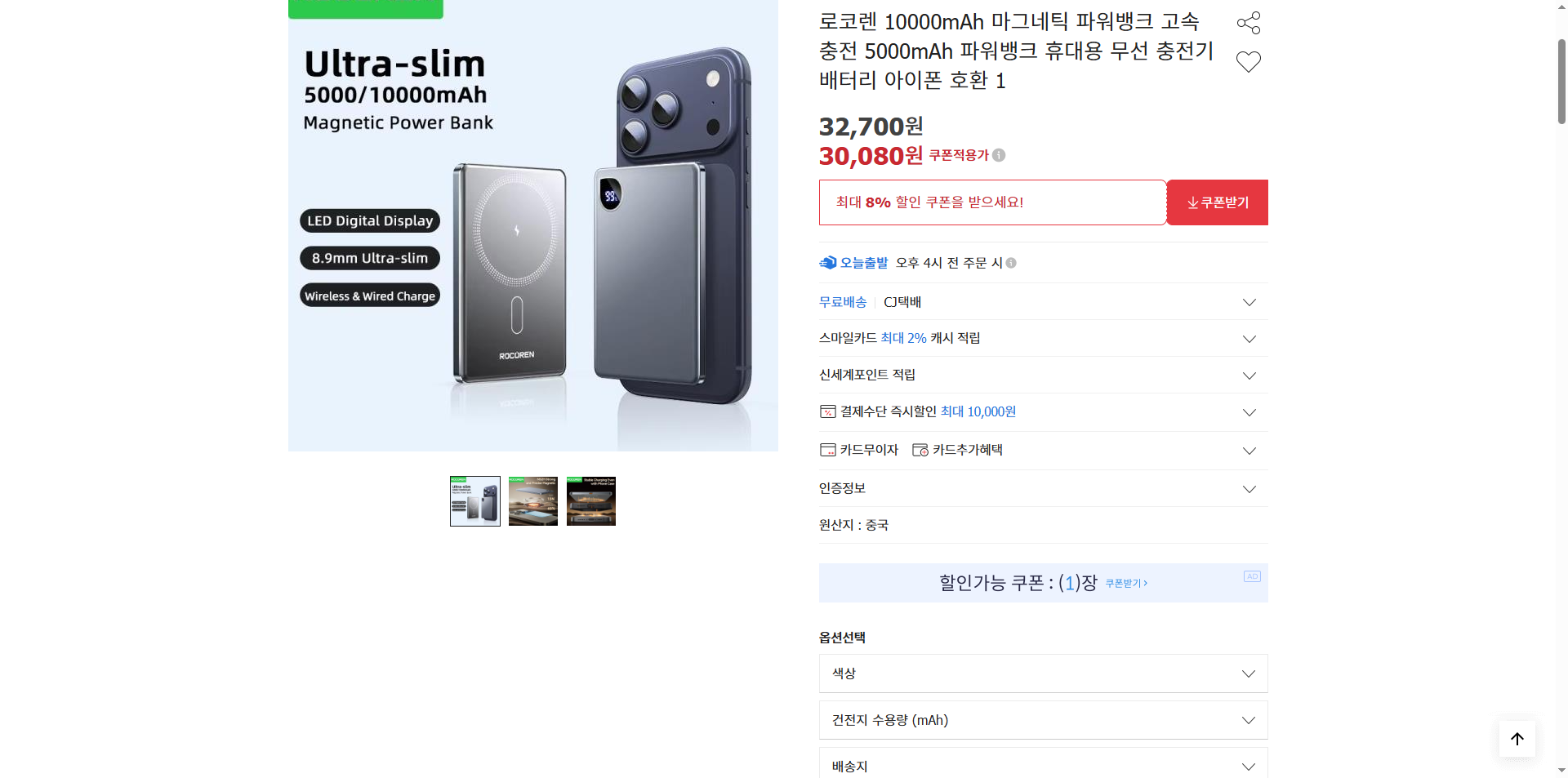
Task: Click the card icon next to 카드무이자
Action: point(826,449)
